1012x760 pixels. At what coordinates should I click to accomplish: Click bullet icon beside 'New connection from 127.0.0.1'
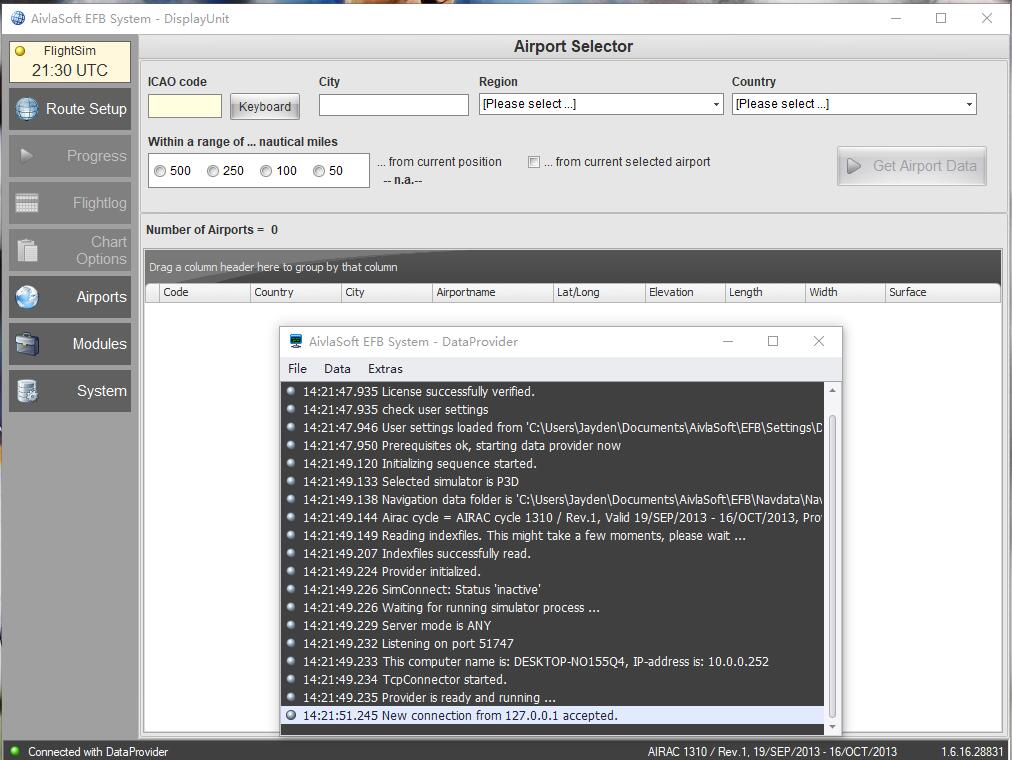pyautogui.click(x=291, y=715)
